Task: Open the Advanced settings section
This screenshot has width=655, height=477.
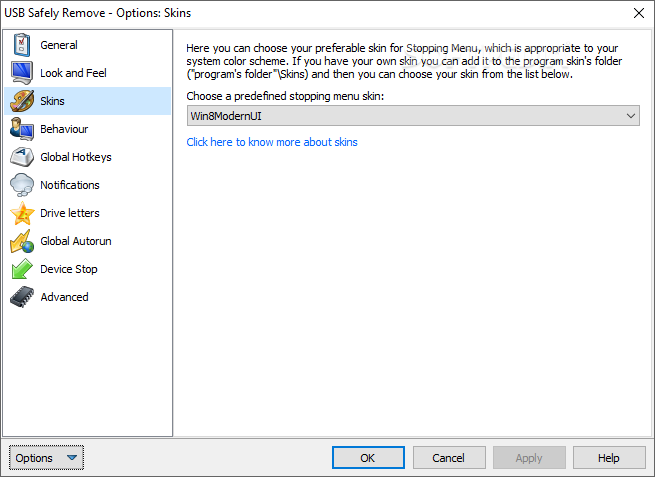Action: (64, 297)
